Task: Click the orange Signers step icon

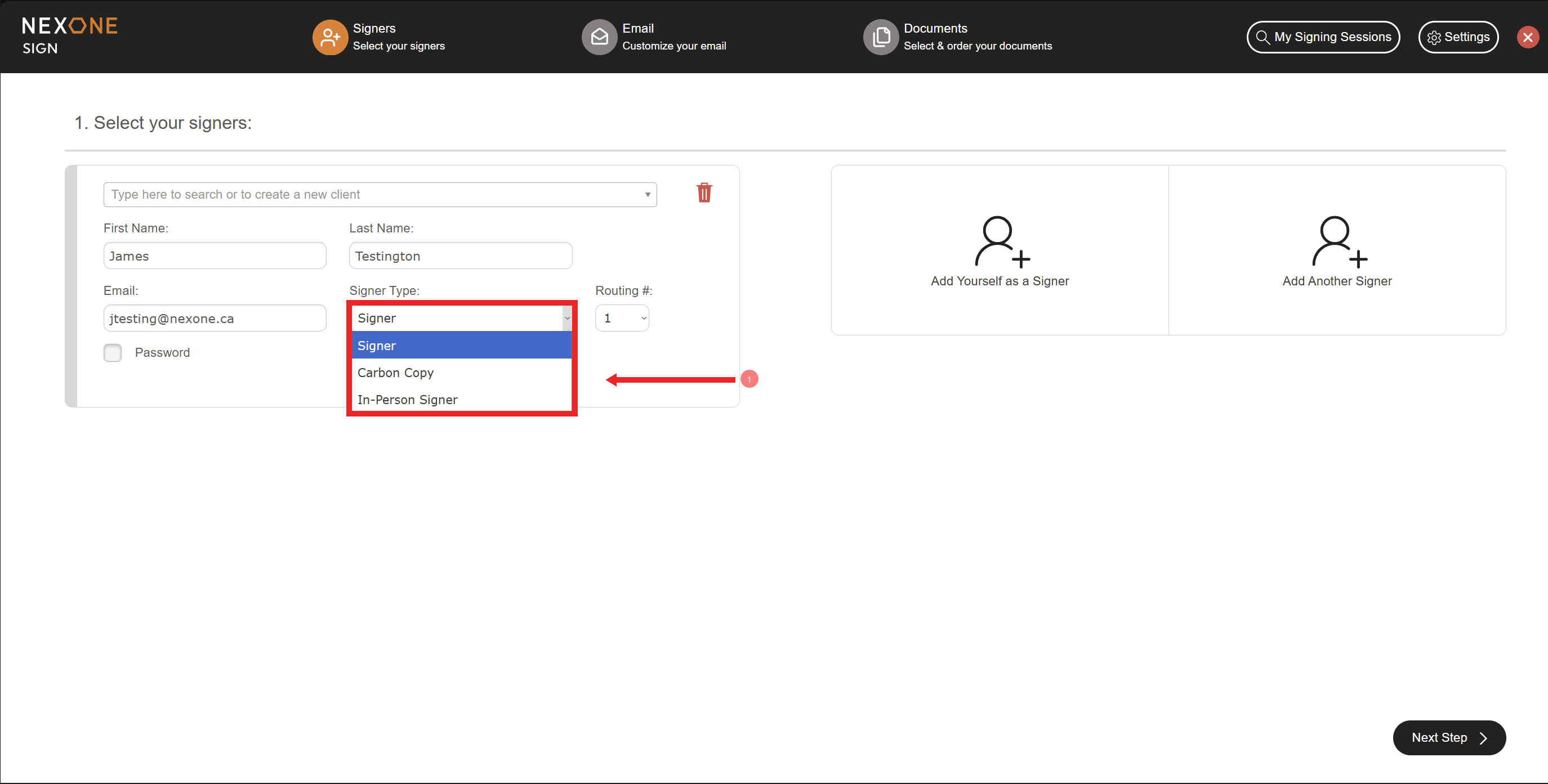Action: [x=329, y=37]
